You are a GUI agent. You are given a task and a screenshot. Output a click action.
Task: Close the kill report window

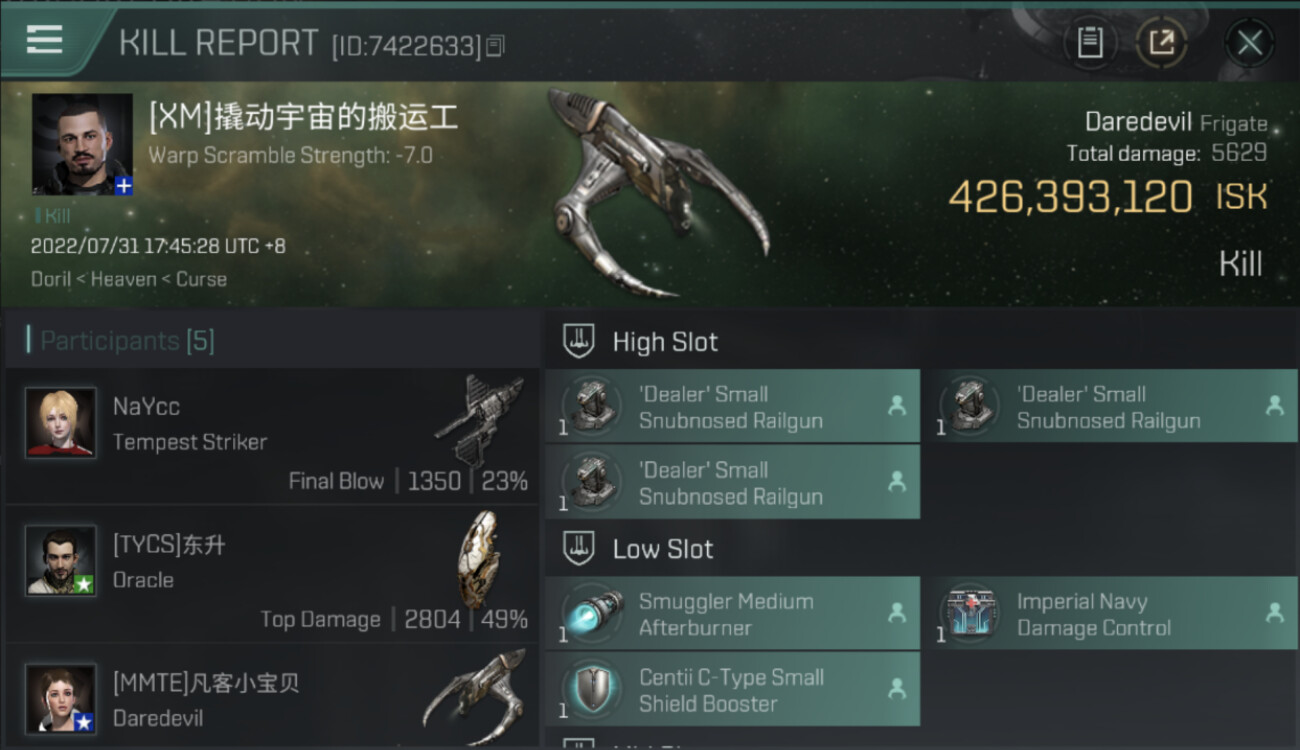[1249, 43]
